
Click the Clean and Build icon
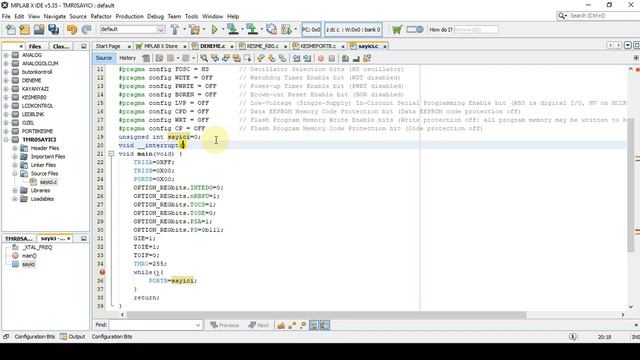coord(195,29)
